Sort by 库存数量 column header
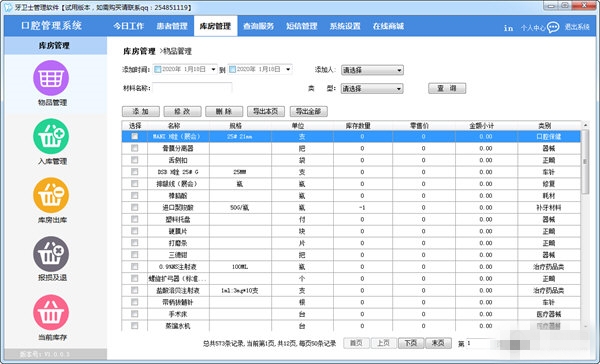 click(x=358, y=126)
